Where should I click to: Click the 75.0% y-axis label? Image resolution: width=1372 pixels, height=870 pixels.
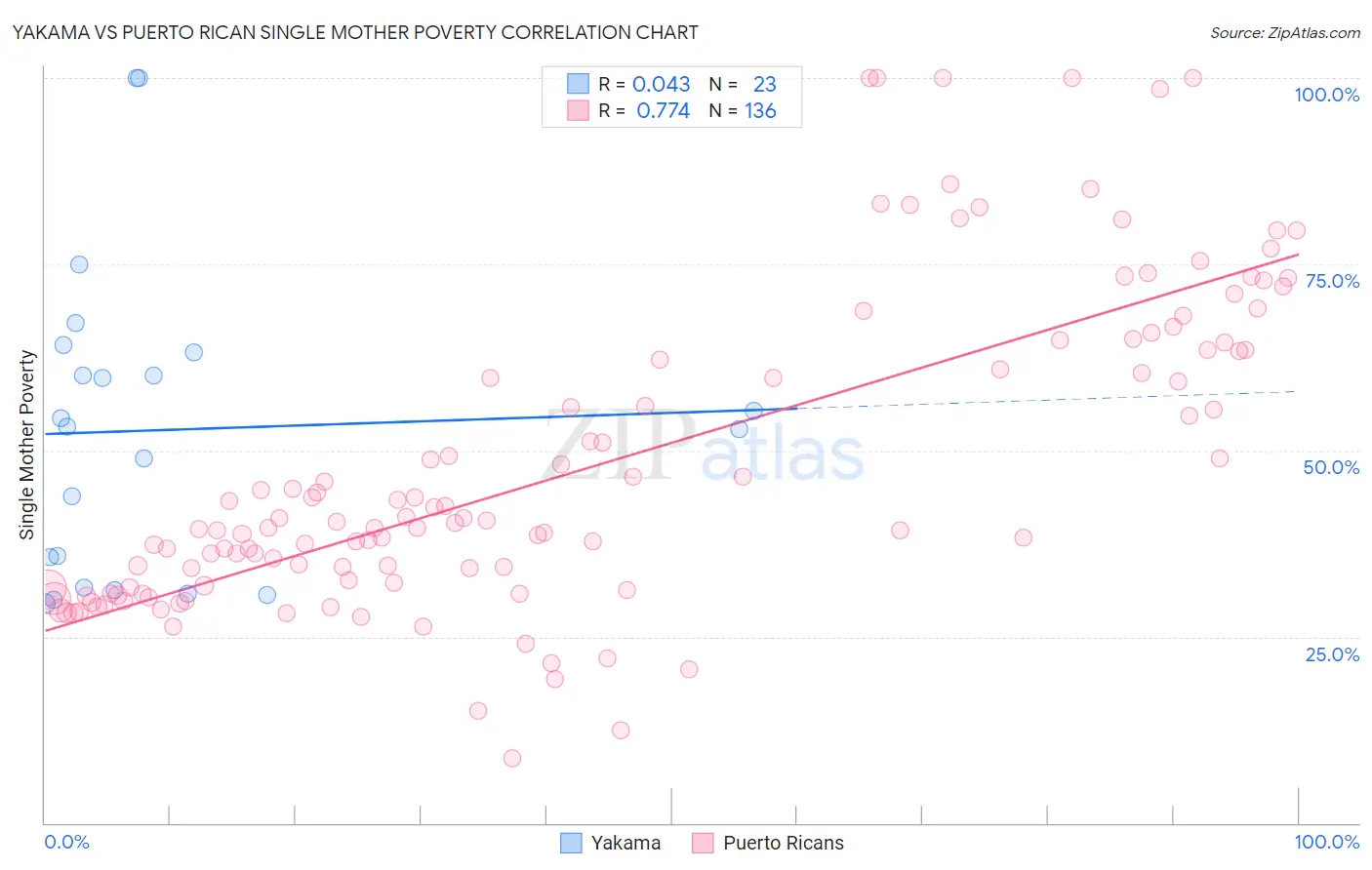point(1332,281)
